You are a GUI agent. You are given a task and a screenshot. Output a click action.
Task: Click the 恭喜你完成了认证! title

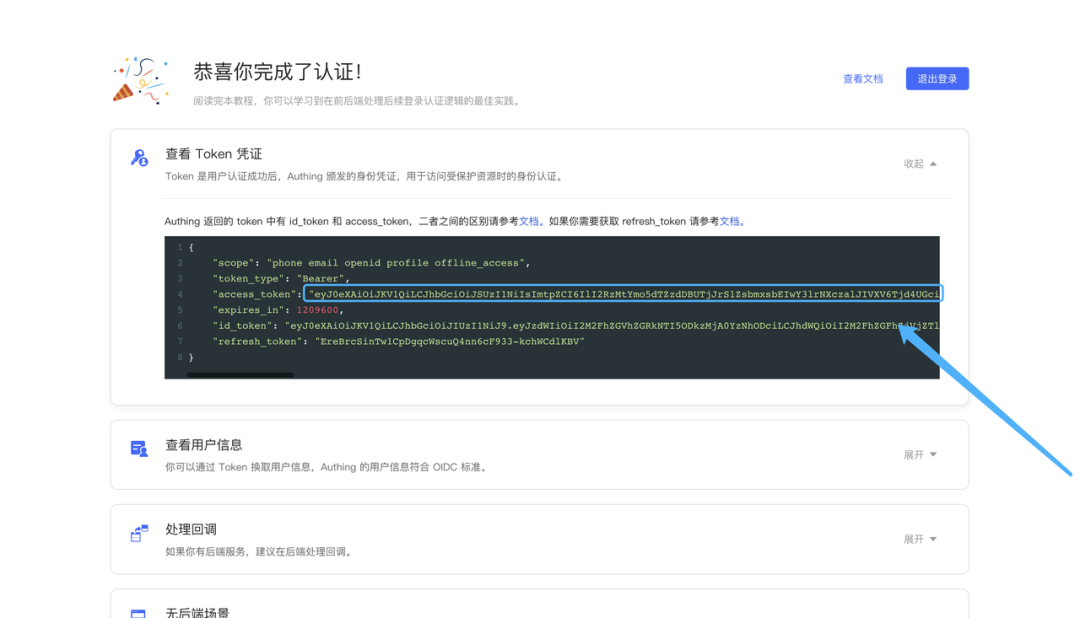[278, 72]
